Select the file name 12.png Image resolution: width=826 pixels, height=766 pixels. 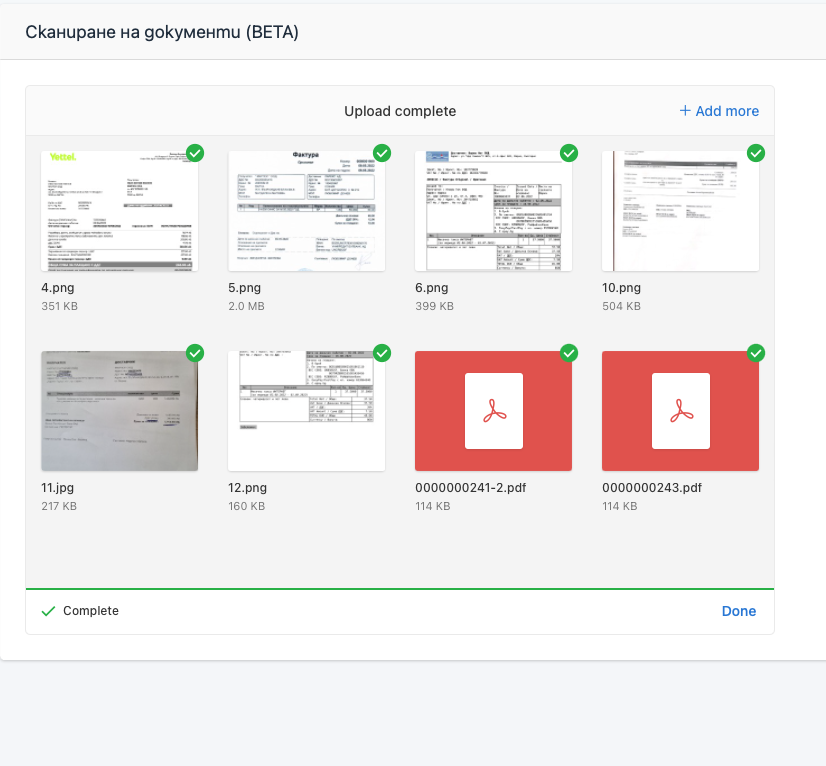[248, 488]
